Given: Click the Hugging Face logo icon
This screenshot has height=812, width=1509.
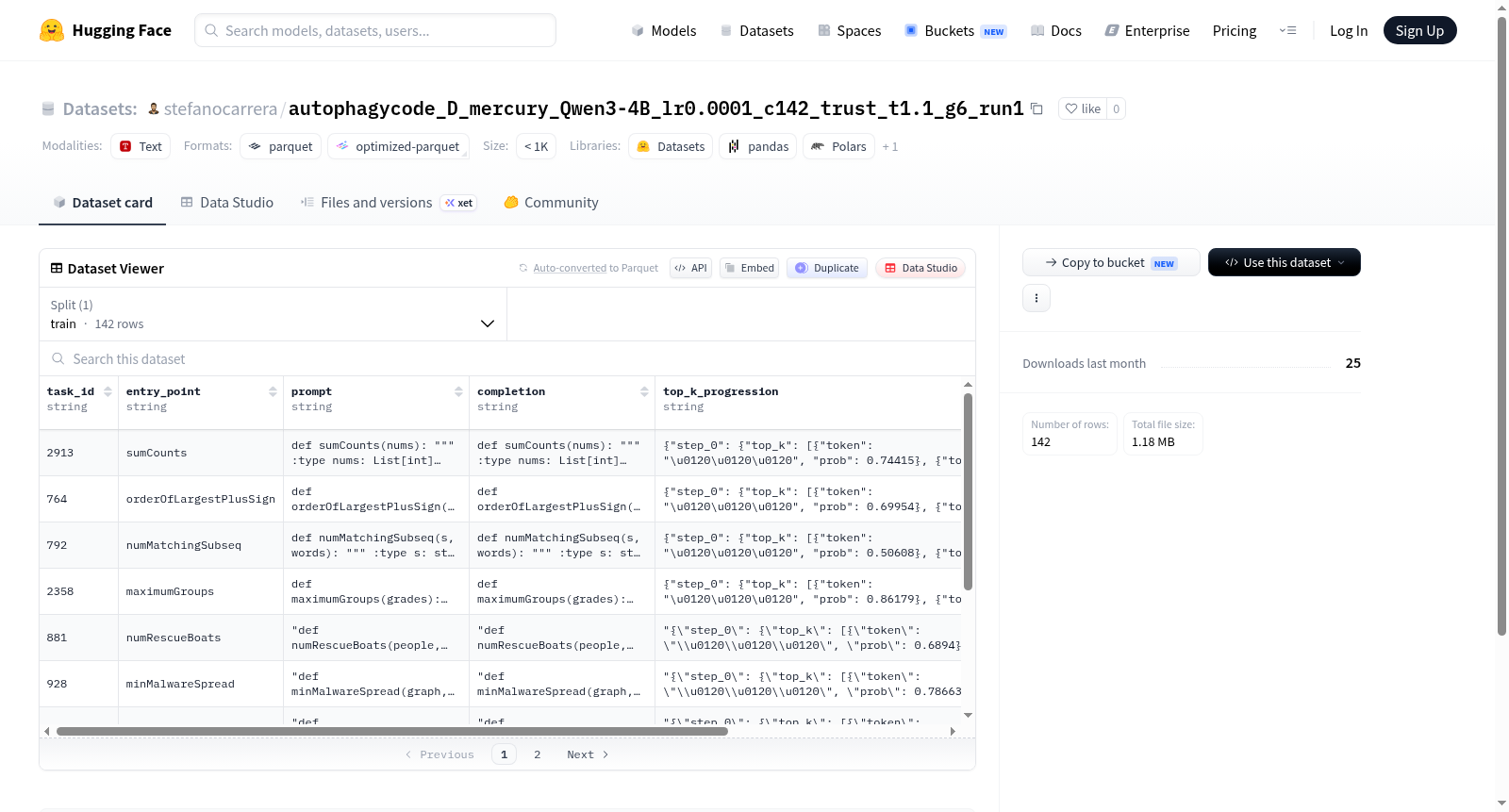Looking at the screenshot, I should pyautogui.click(x=52, y=30).
